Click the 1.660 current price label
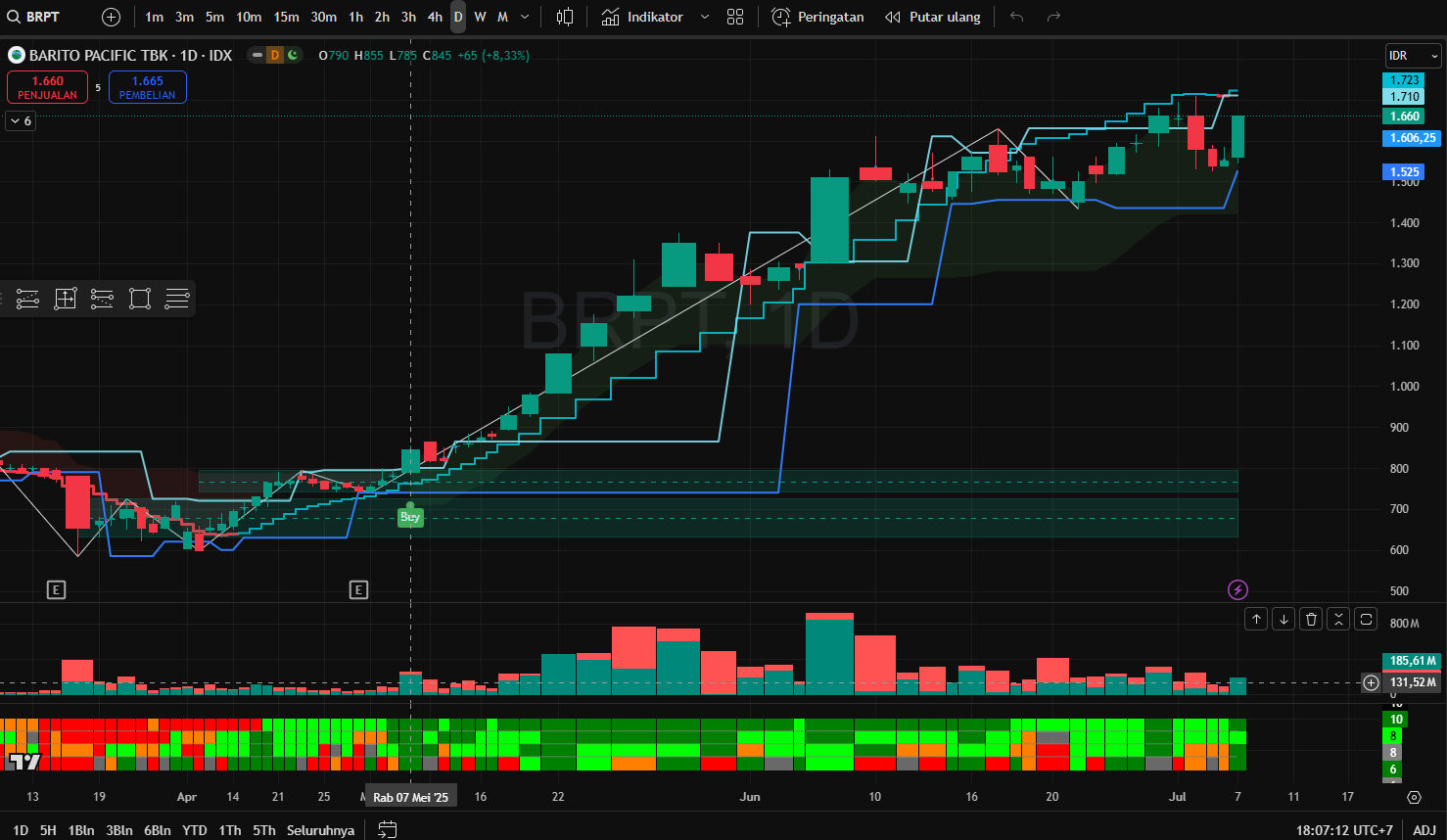This screenshot has width=1447, height=840. 1405,117
